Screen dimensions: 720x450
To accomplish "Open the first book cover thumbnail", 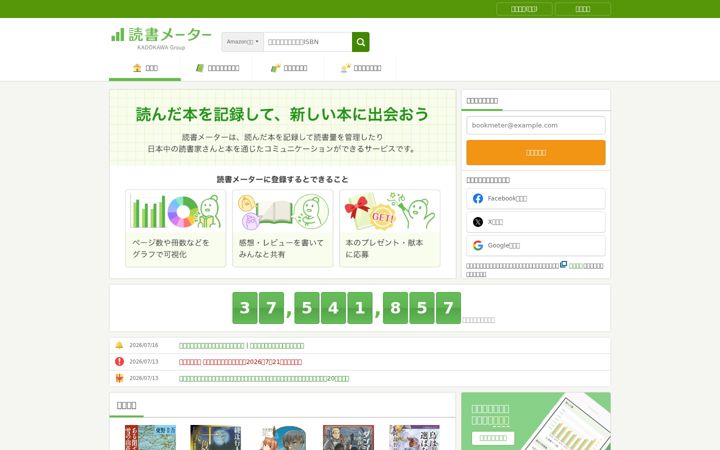I will (x=151, y=438).
